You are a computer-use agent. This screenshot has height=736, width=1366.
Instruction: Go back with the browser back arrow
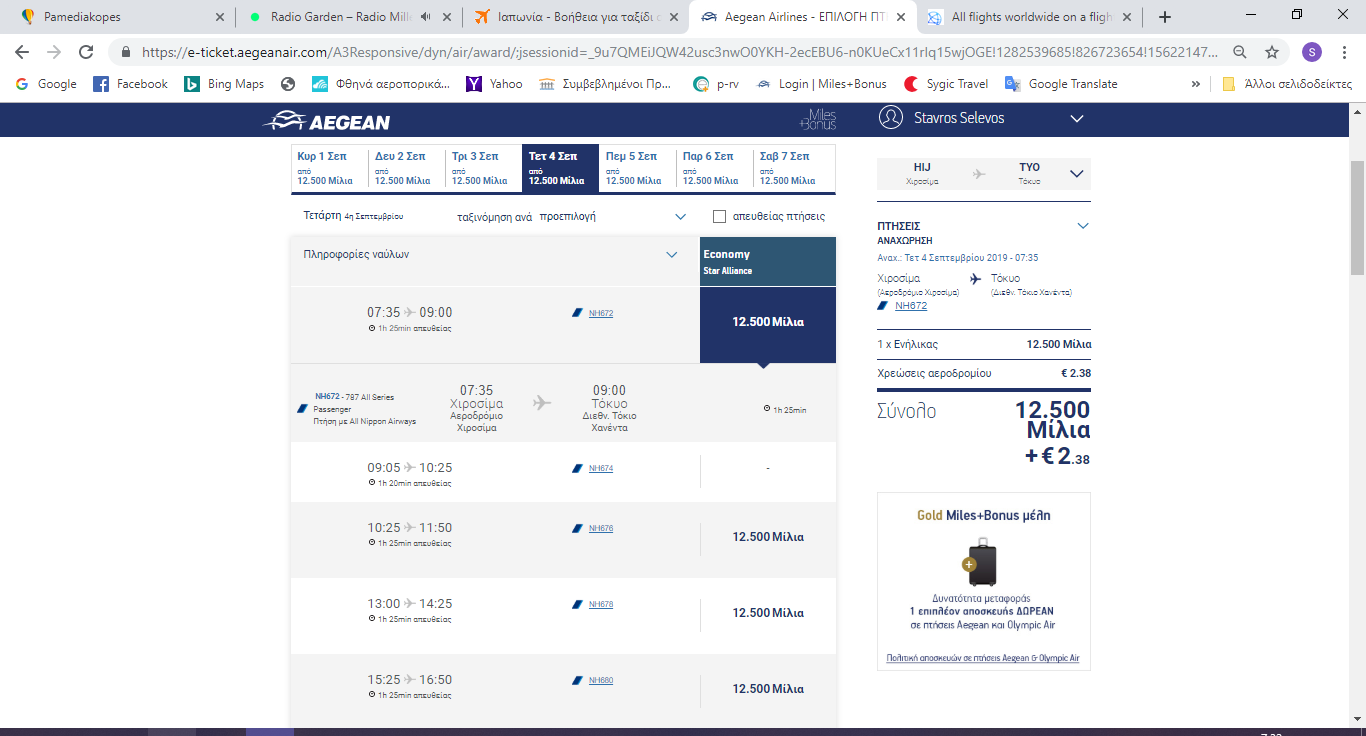(22, 53)
